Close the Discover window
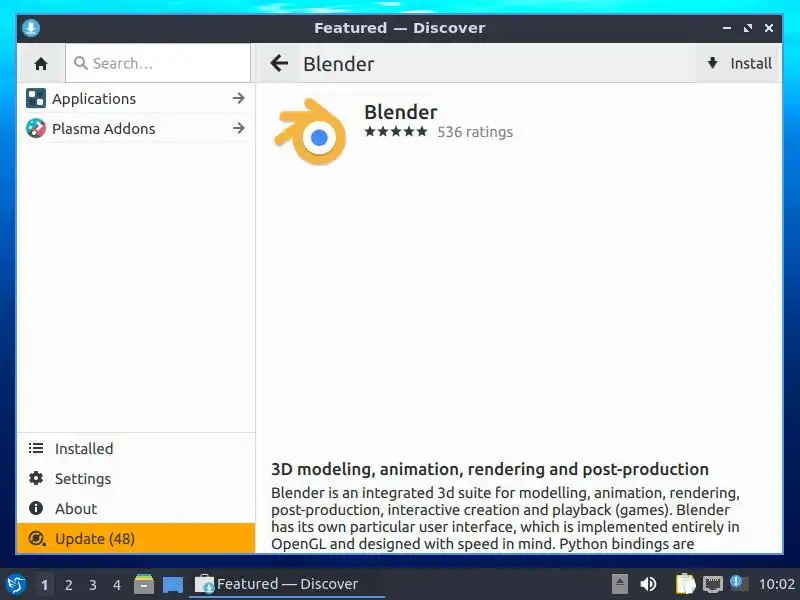 point(769,28)
